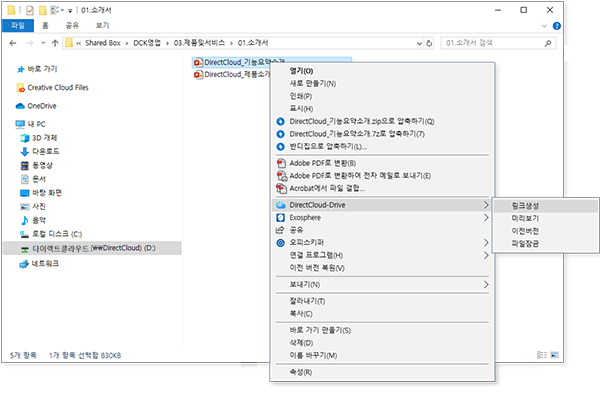Expand the 보내기(N) submenu
600x400 pixels.
point(383,285)
